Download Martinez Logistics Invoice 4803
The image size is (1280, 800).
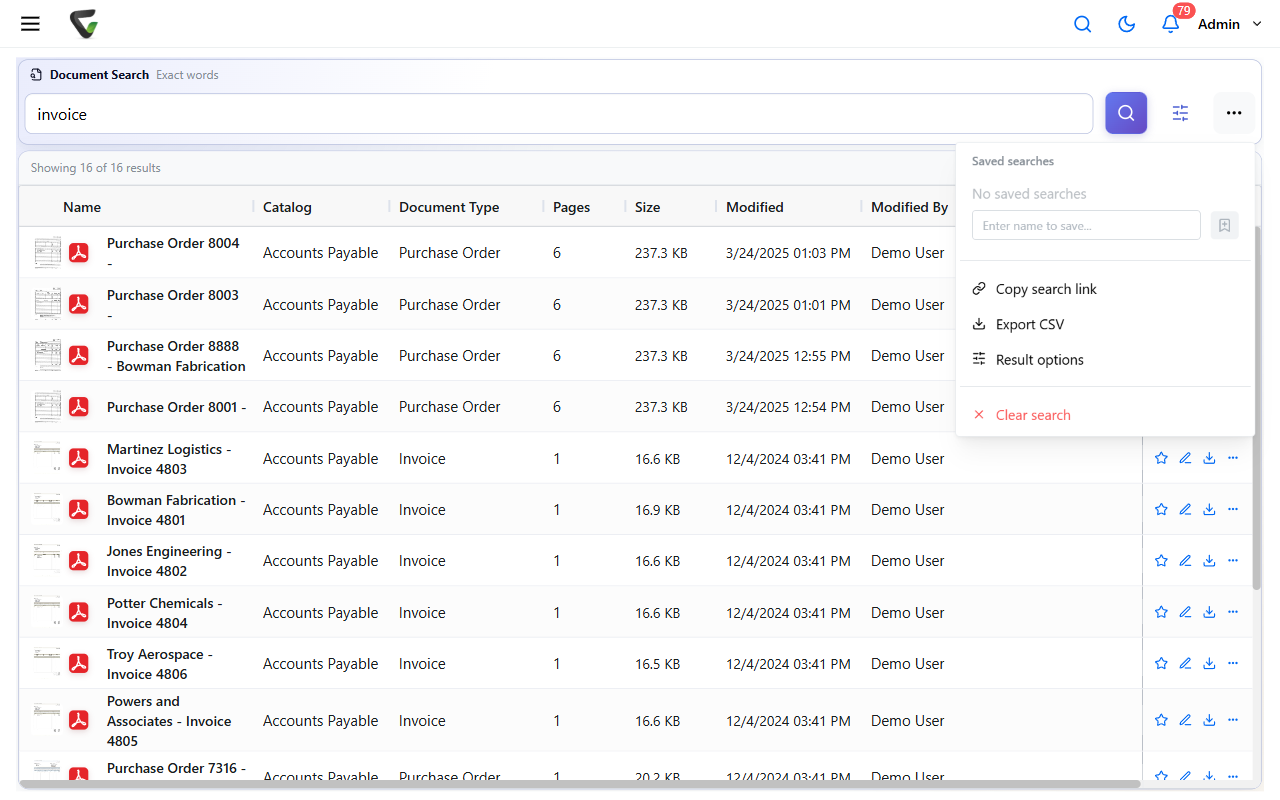(x=1209, y=458)
